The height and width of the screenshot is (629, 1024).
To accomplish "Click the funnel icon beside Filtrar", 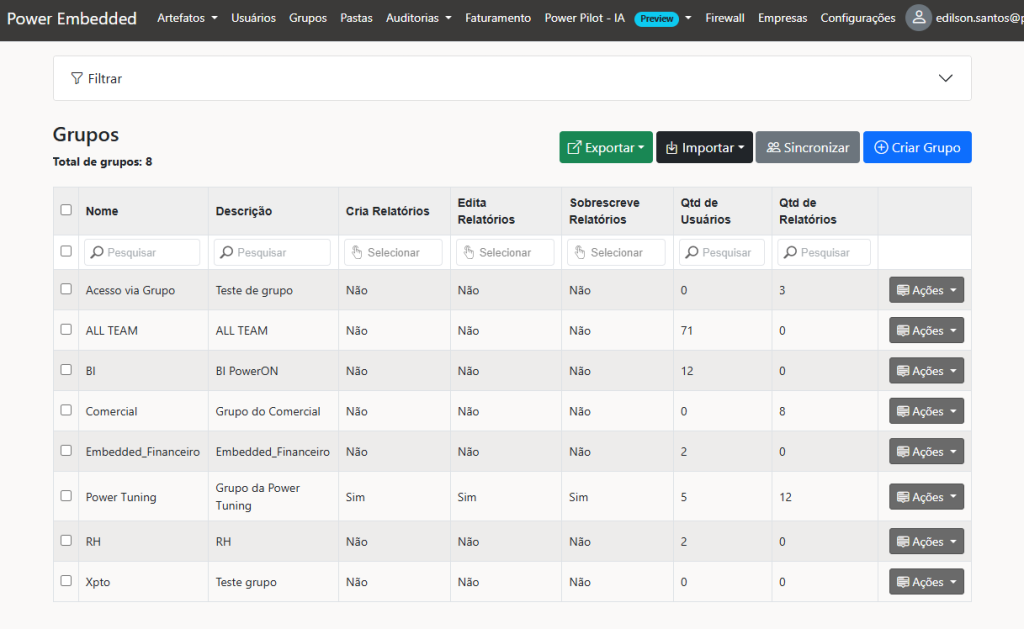I will [77, 78].
